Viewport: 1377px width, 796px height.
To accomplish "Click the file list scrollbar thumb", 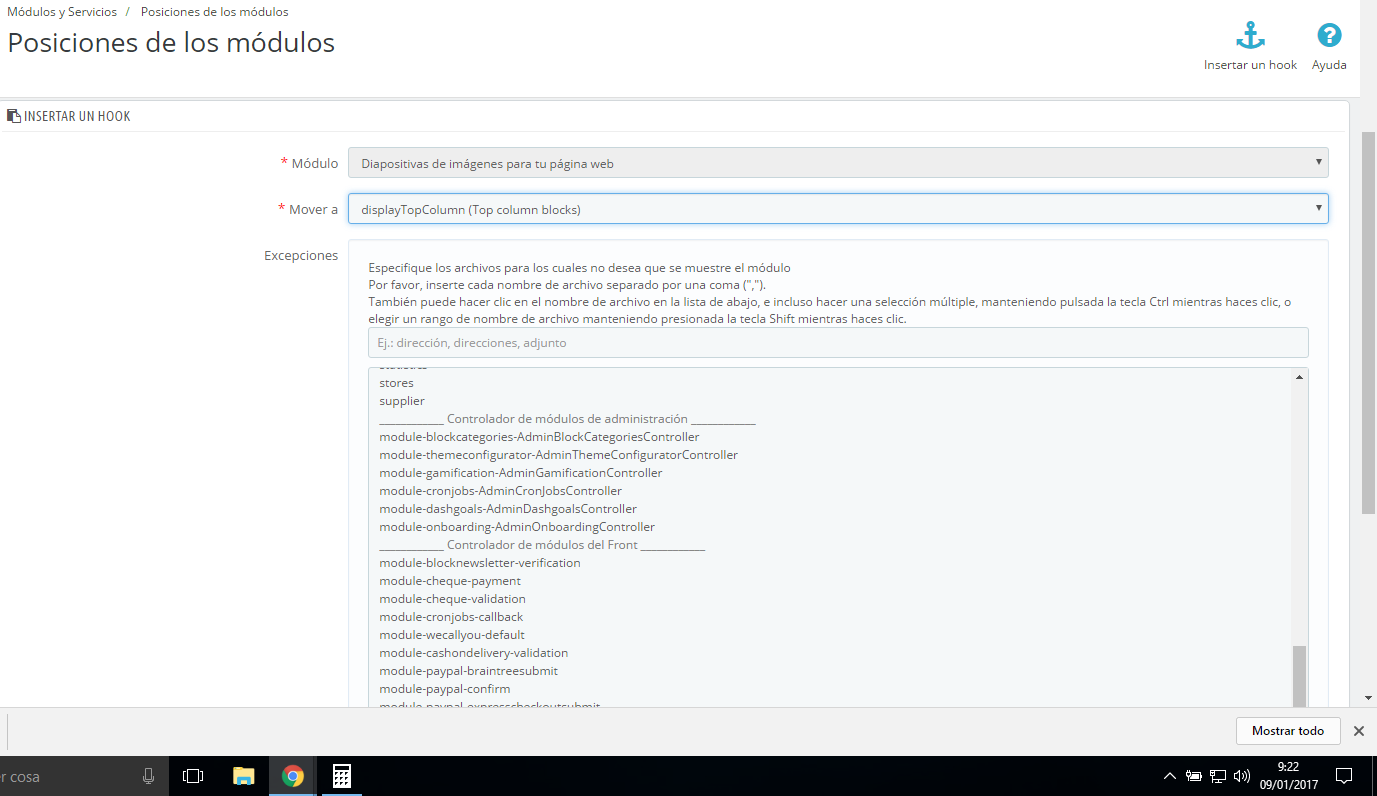I will [1299, 677].
